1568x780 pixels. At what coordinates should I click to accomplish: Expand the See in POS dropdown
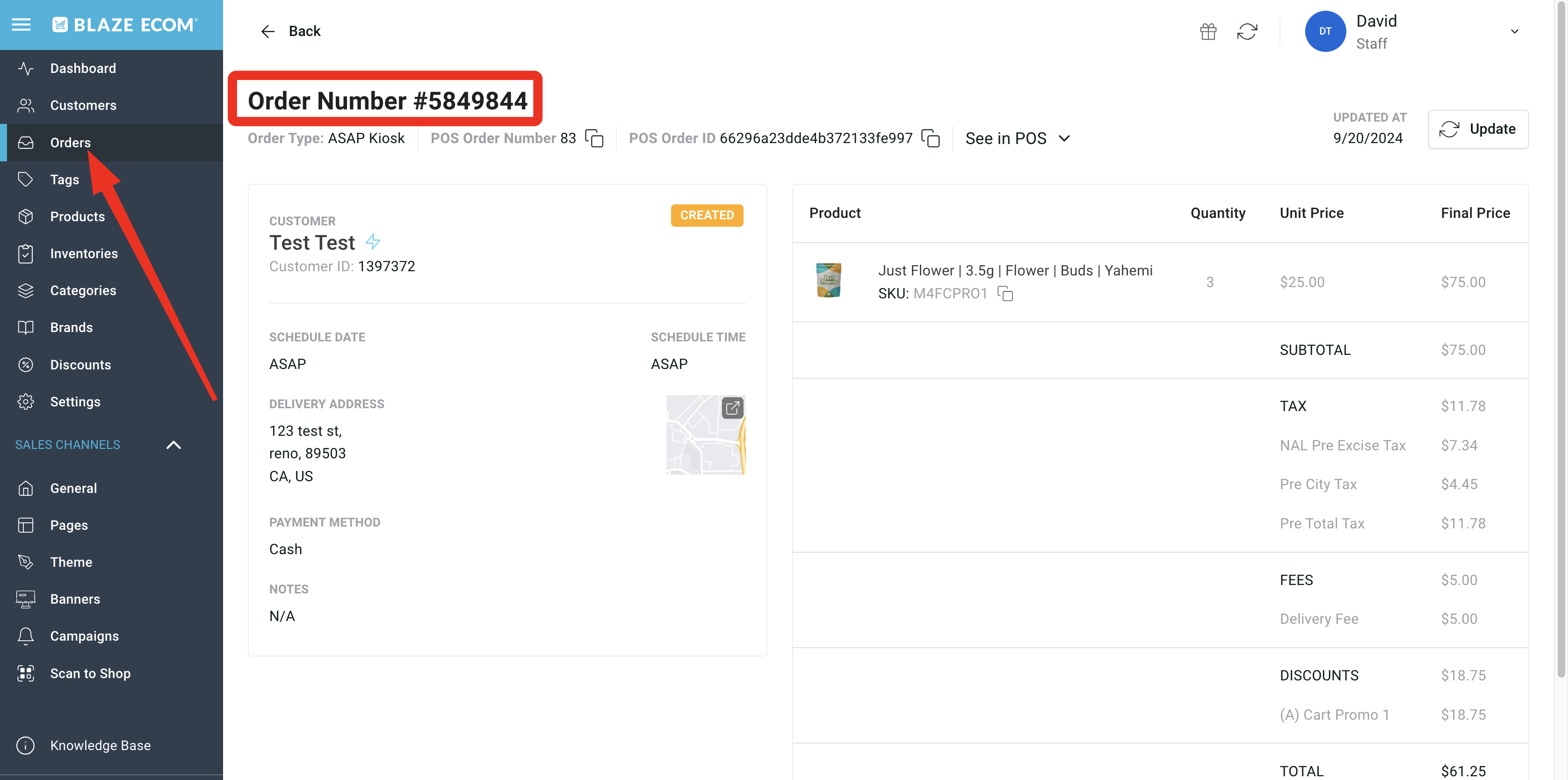tap(1017, 138)
